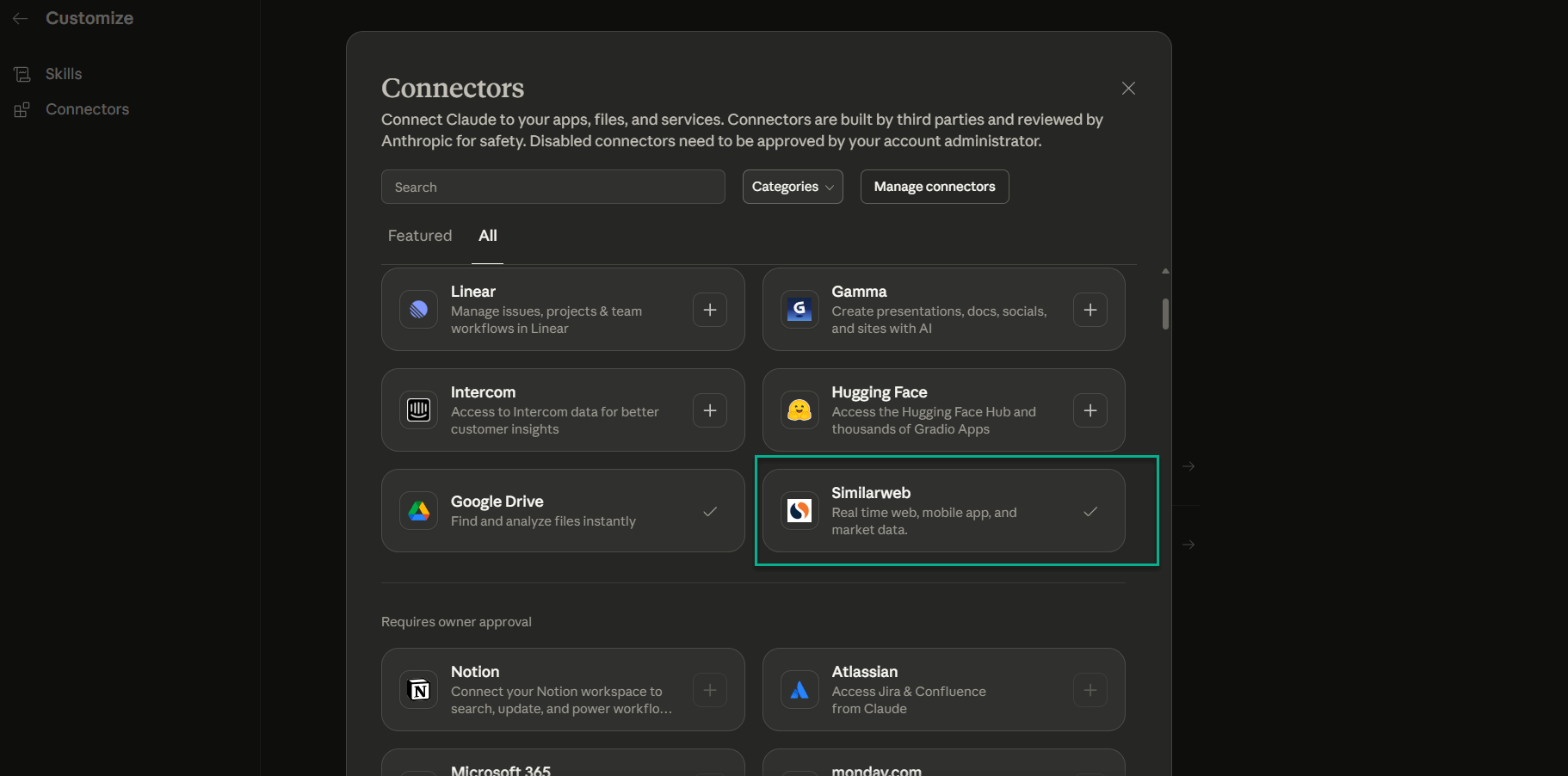
Task: Open the Atlassian connector title
Action: 865,672
